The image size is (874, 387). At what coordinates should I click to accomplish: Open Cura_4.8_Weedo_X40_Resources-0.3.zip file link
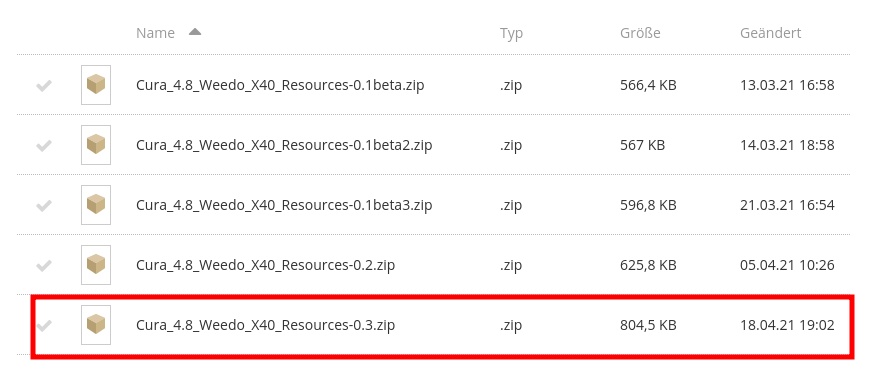(x=265, y=325)
